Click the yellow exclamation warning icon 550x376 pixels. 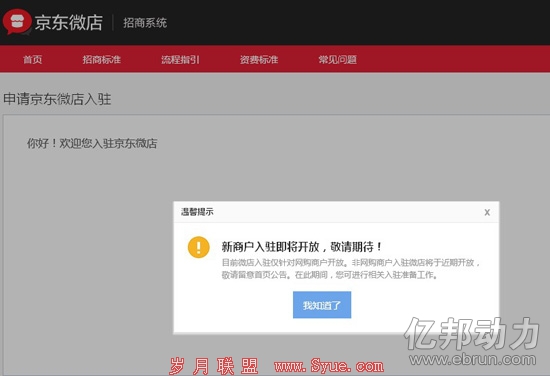tap(199, 247)
